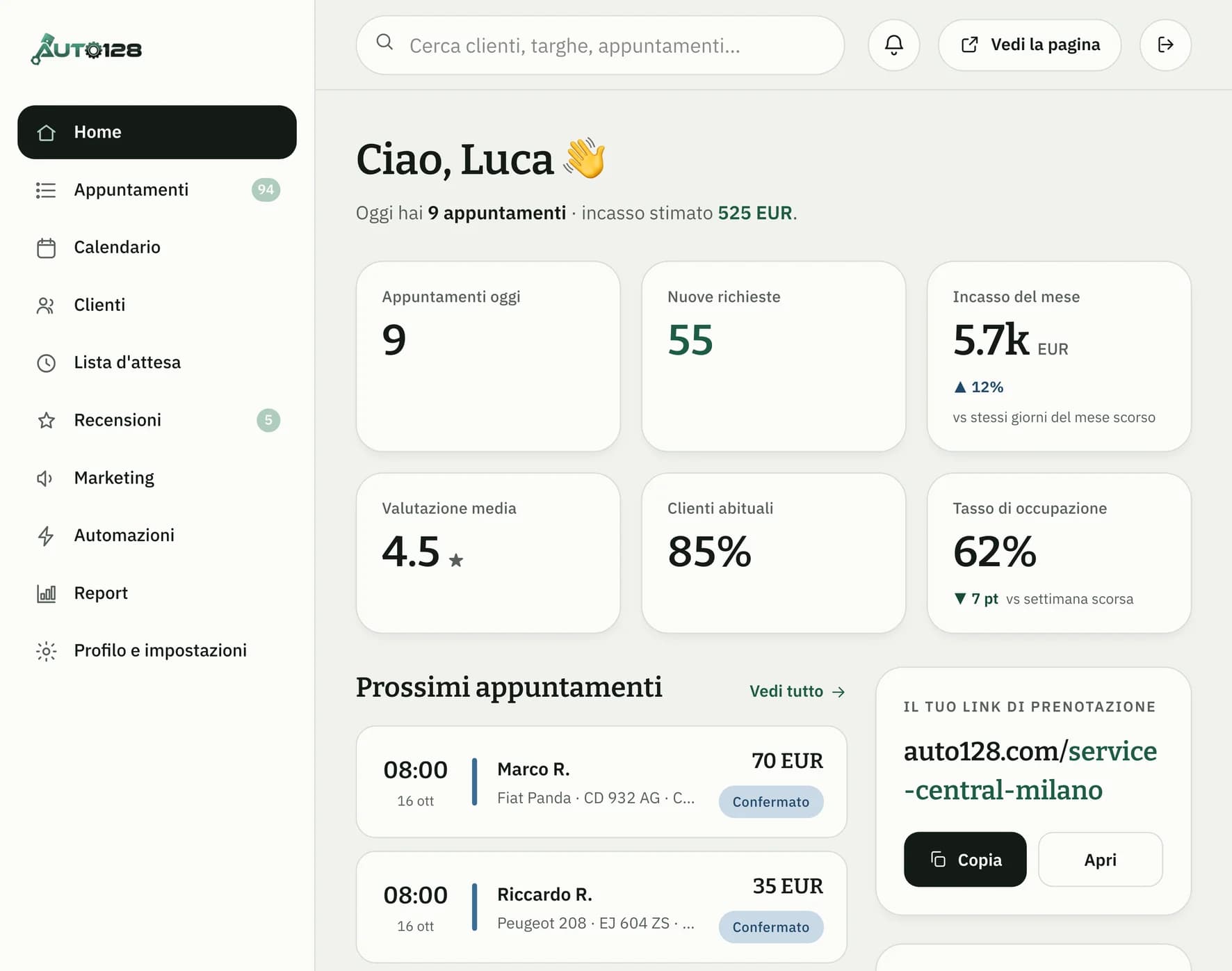Click the search magnifier icon
This screenshot has height=971, width=1232.
point(384,42)
